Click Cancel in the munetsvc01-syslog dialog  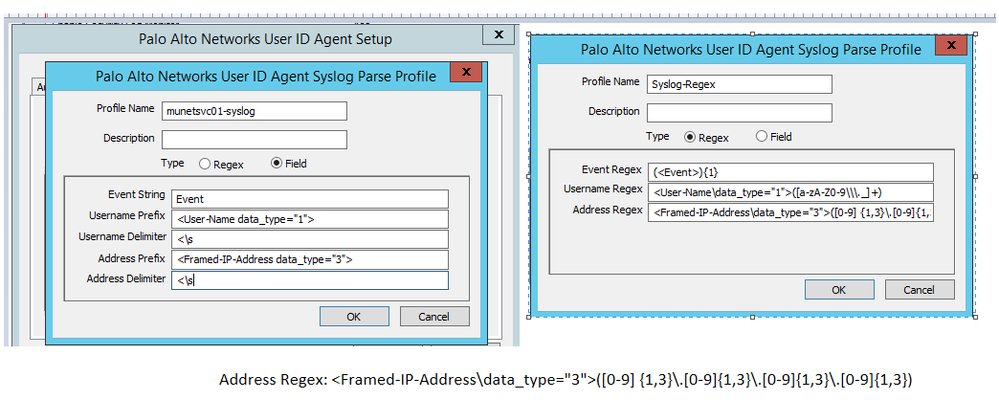point(435,317)
